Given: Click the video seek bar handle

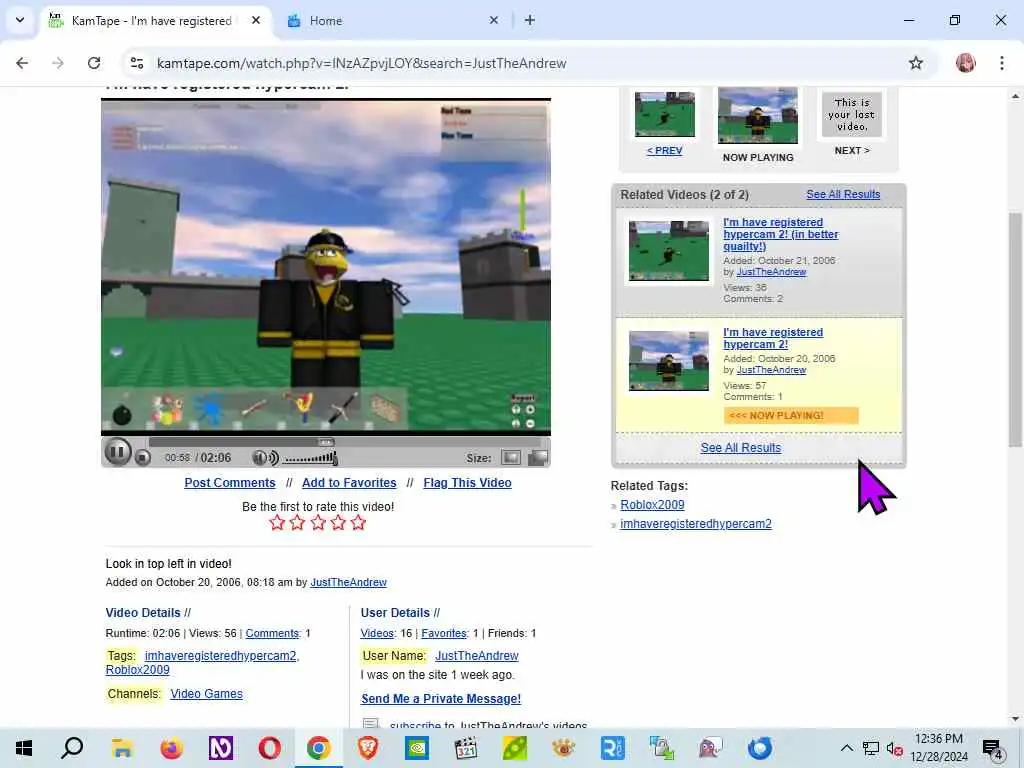Looking at the screenshot, I should (x=326, y=442).
